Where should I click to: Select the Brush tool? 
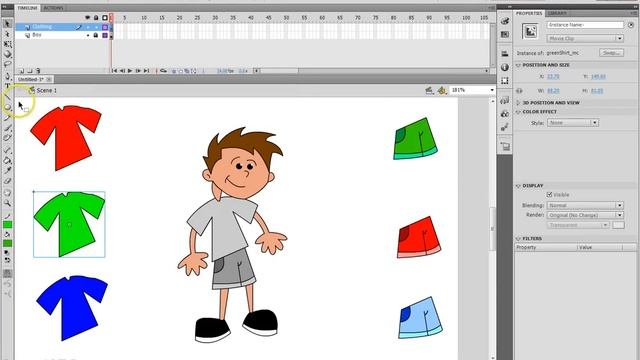click(x=7, y=128)
